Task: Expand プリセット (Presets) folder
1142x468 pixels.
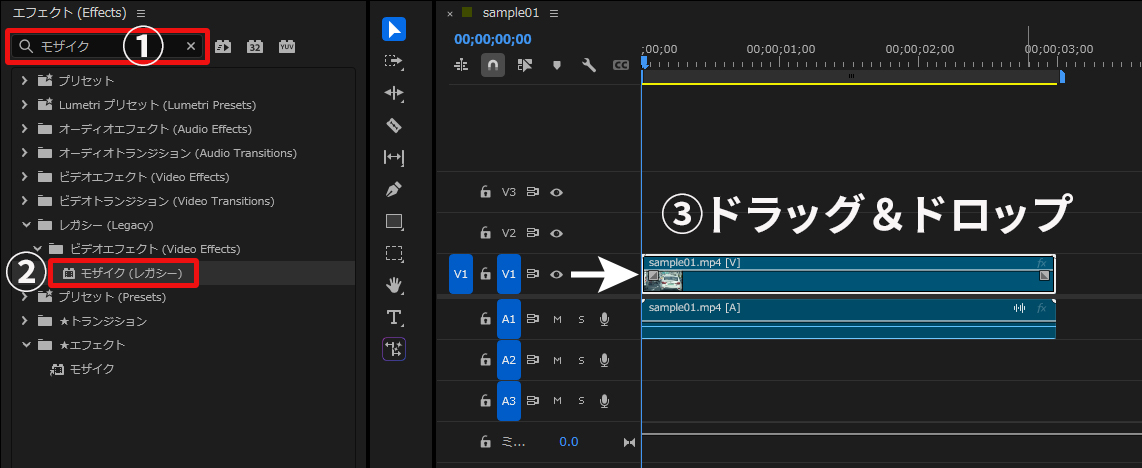Action: point(25,297)
